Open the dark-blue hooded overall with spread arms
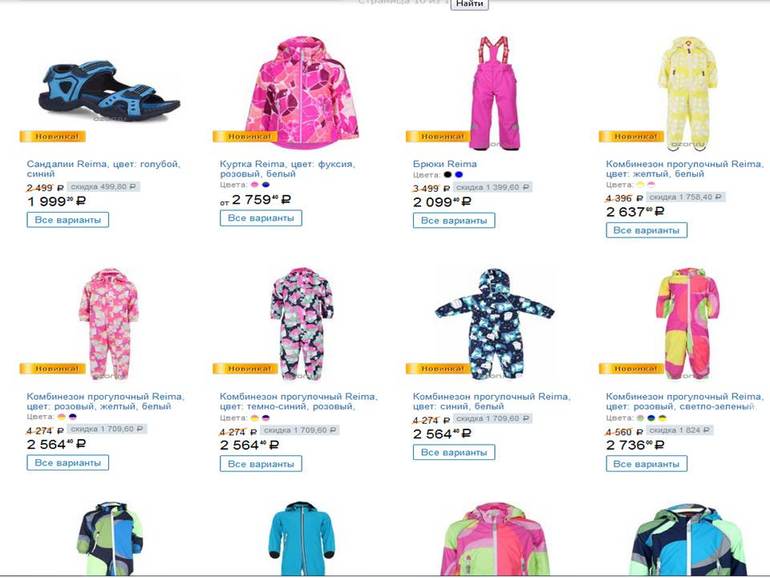The height and width of the screenshot is (578, 770). [x=494, y=324]
